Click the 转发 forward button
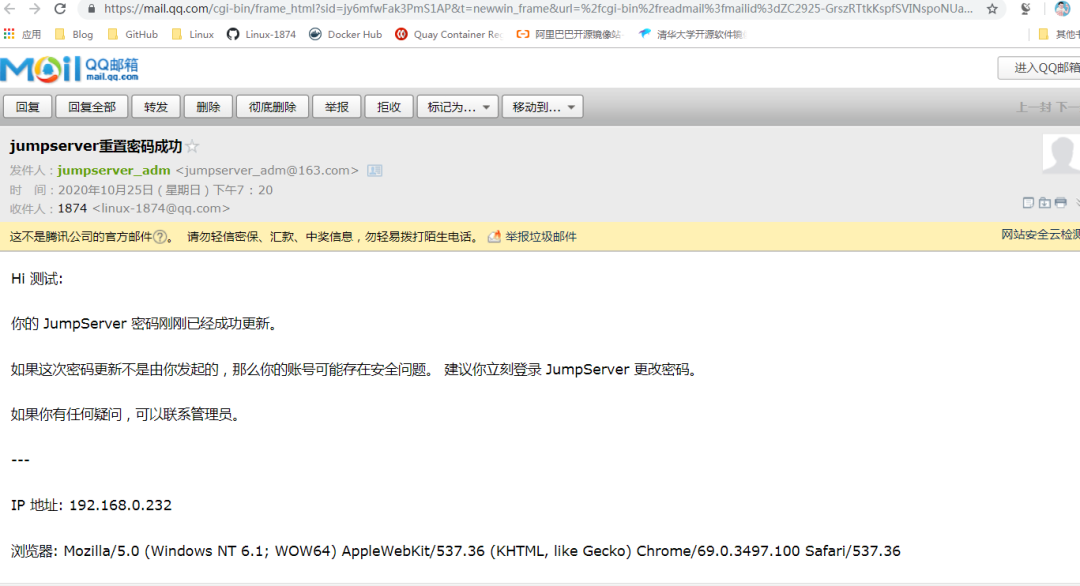The image size is (1080, 586). (156, 107)
